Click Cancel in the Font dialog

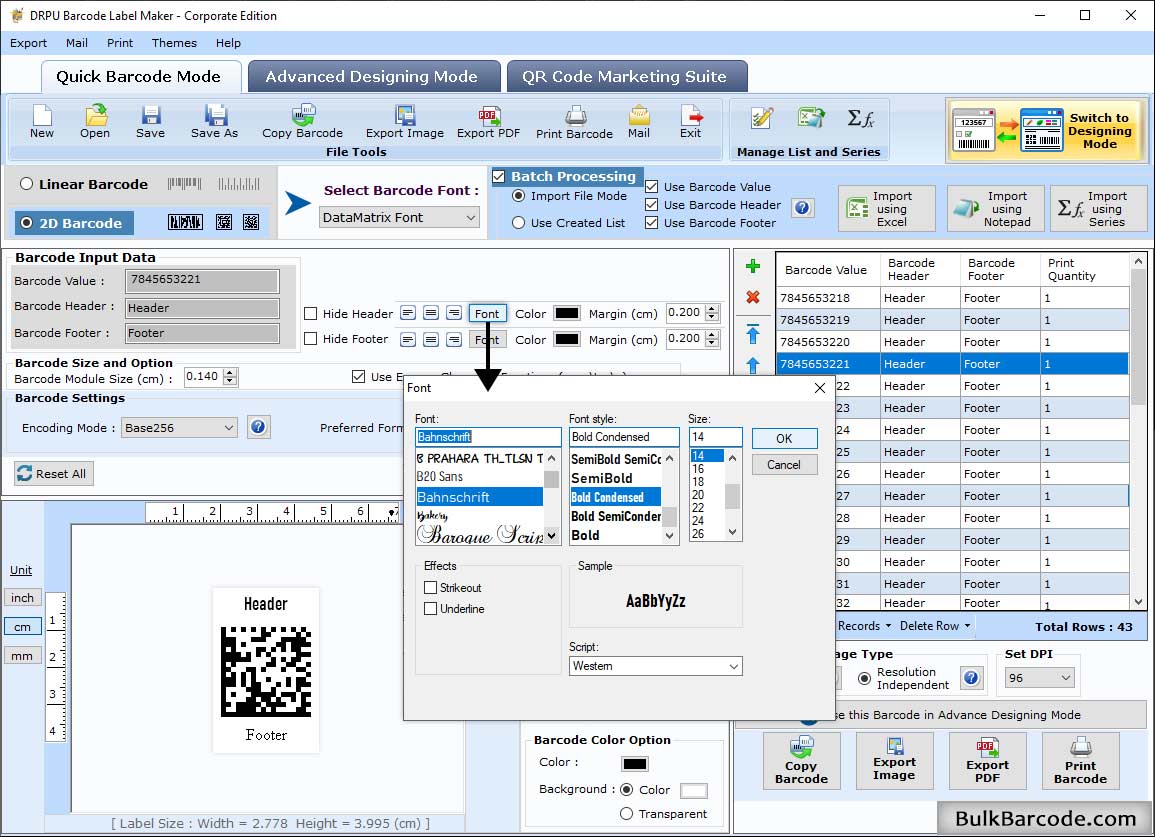pos(784,465)
